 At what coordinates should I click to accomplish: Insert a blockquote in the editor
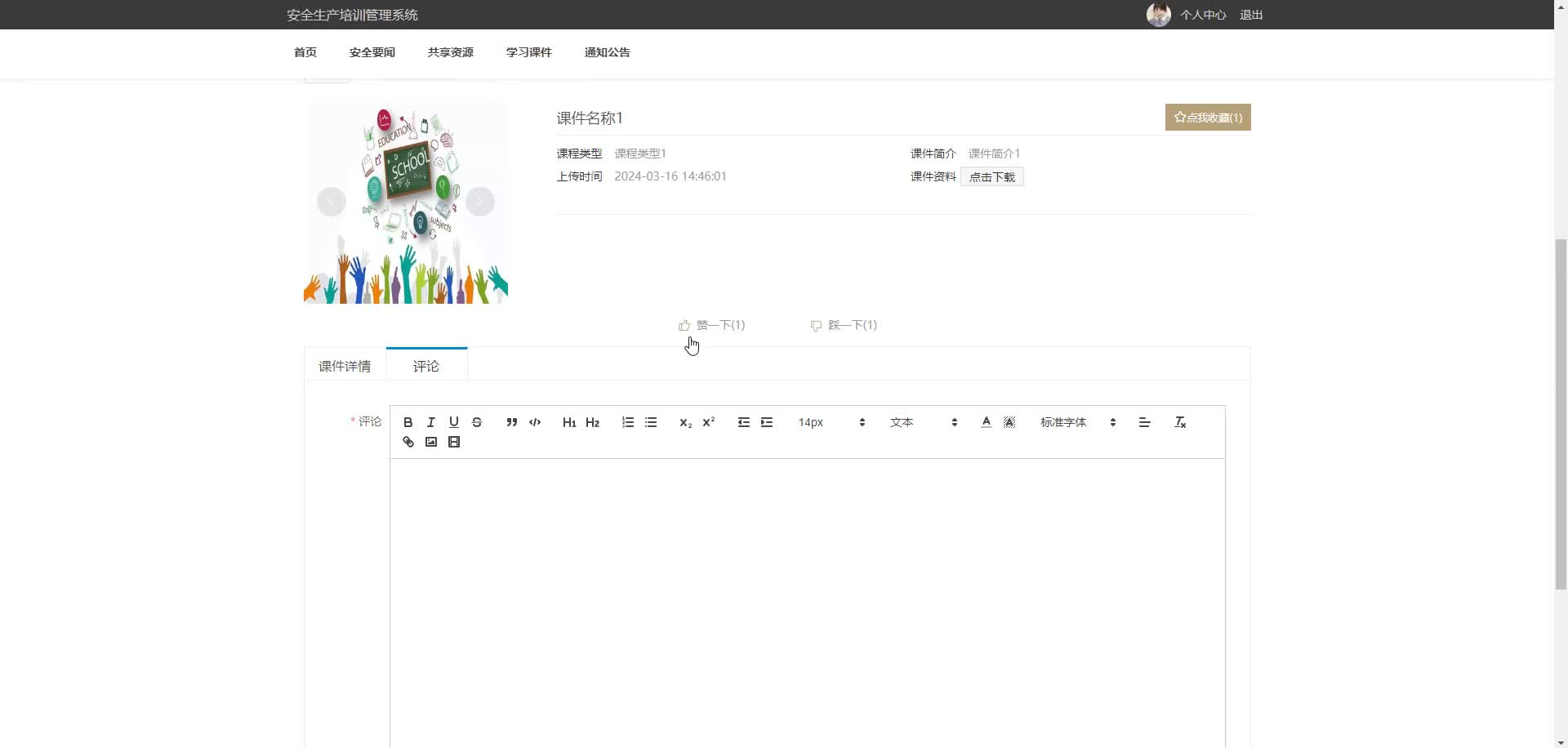511,422
